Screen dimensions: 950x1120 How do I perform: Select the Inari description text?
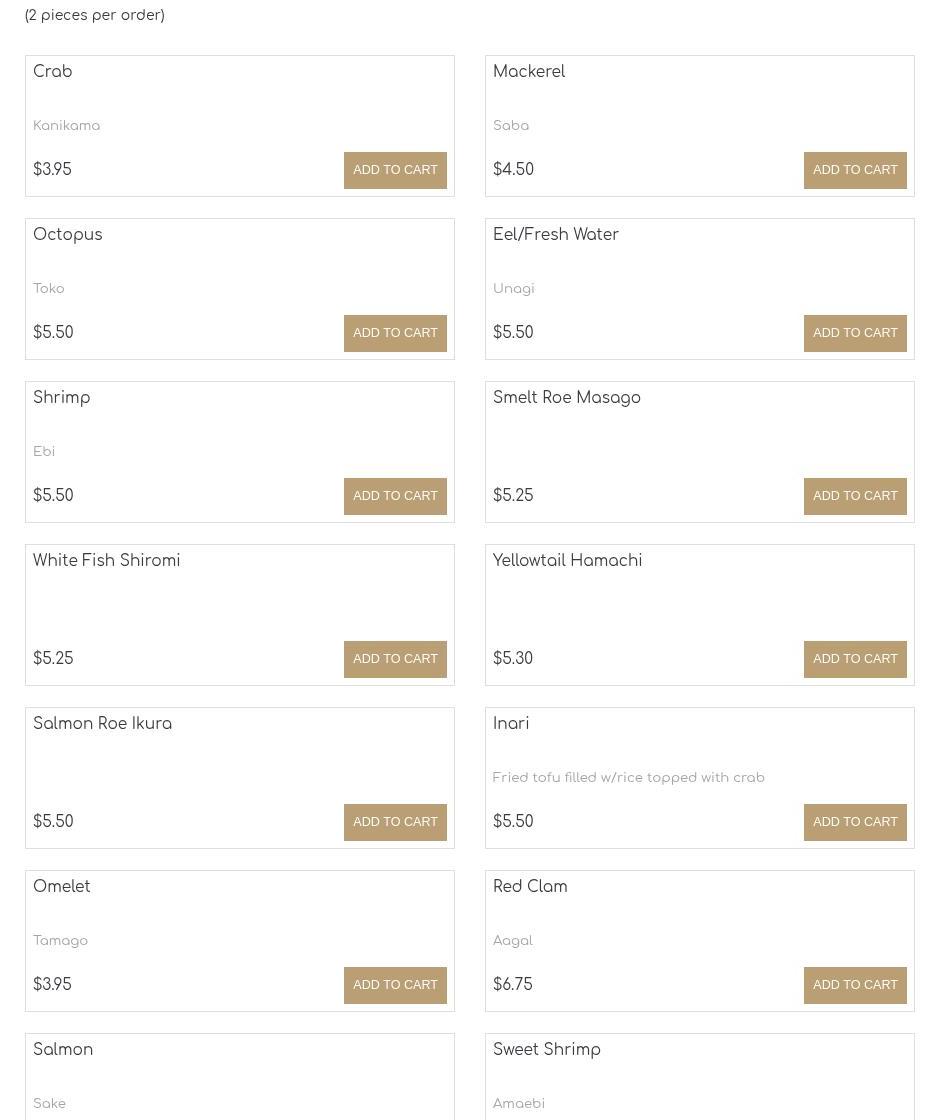(629, 777)
